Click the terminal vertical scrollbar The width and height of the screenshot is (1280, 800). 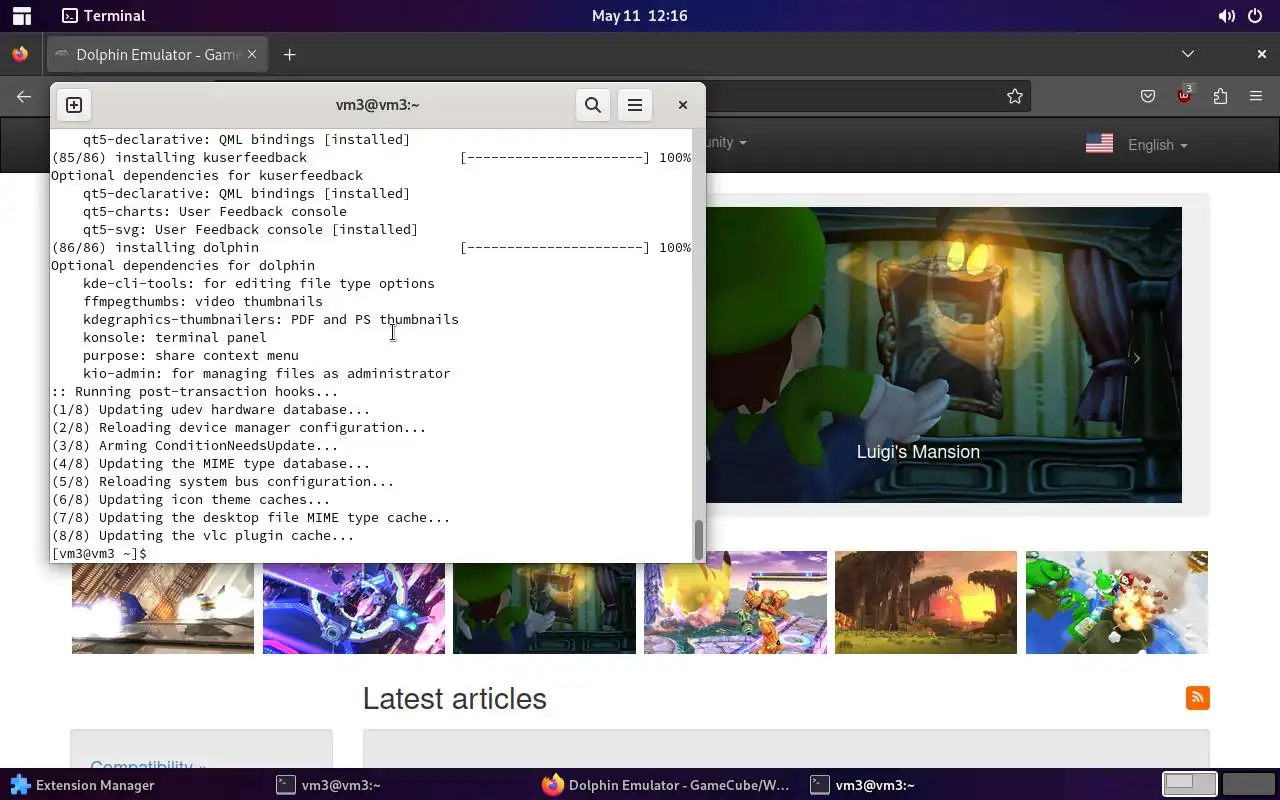pyautogui.click(x=699, y=540)
